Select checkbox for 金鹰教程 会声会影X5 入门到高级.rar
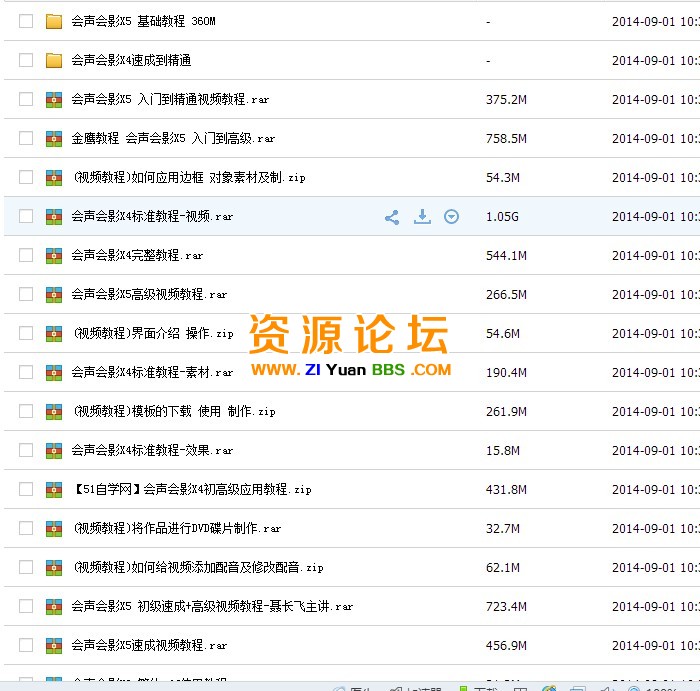 click(x=26, y=138)
